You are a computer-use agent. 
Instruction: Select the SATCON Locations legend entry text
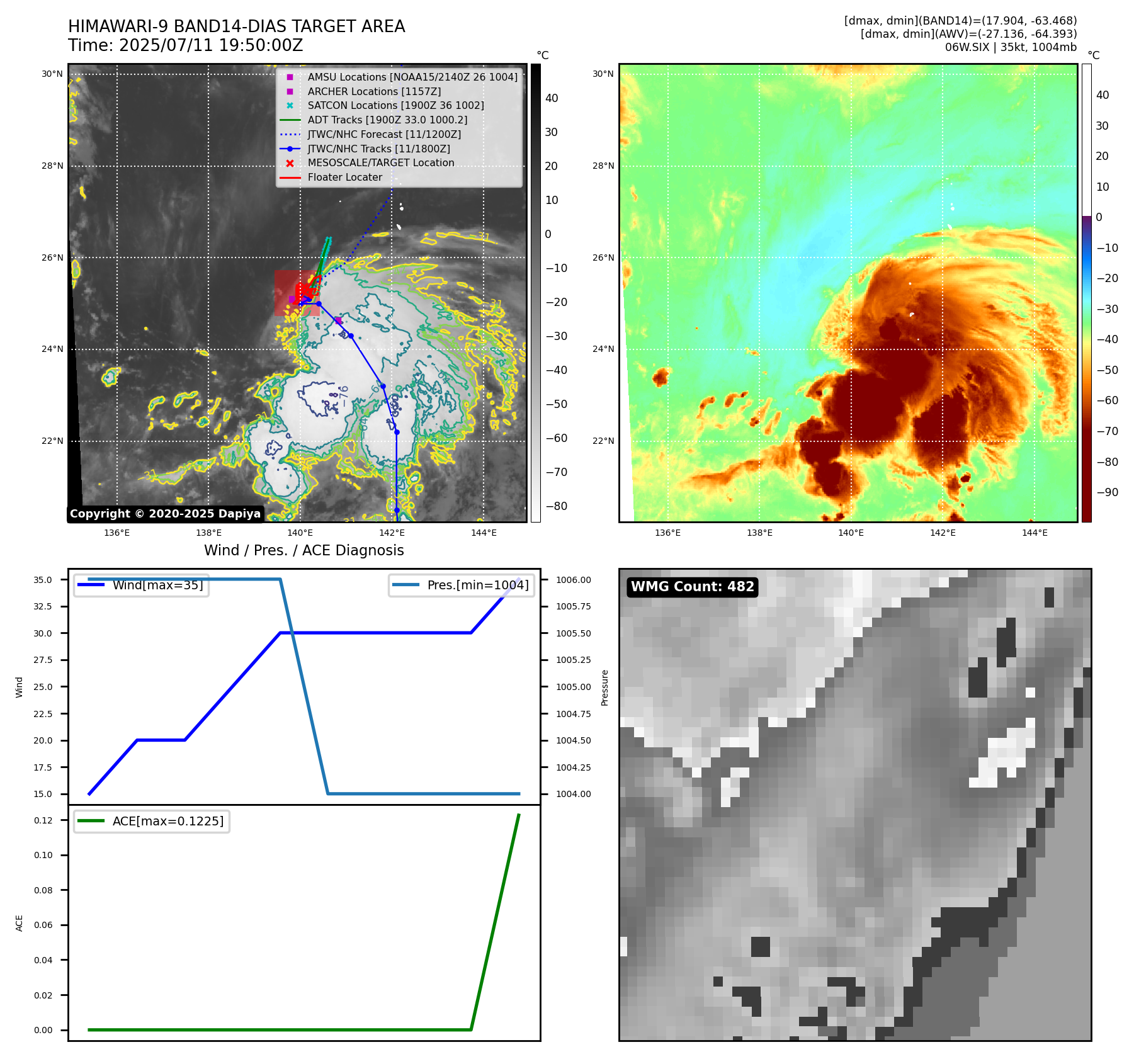click(x=395, y=106)
